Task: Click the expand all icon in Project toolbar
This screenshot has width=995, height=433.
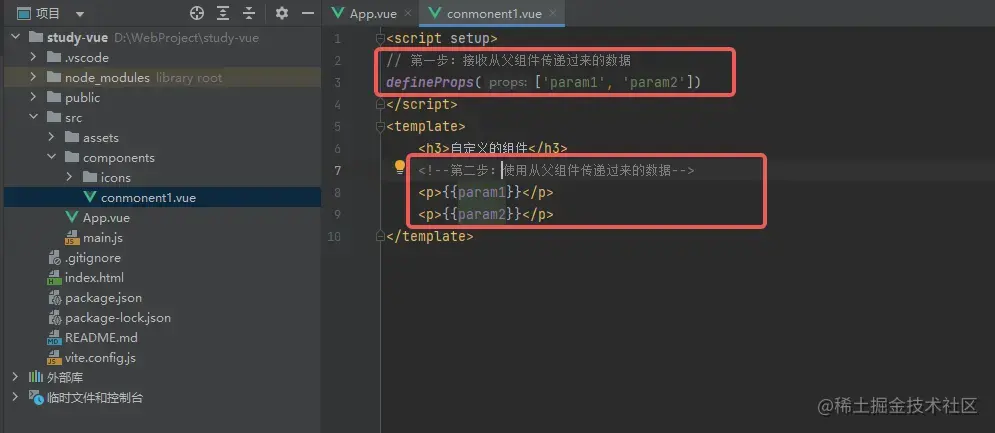Action: click(223, 13)
